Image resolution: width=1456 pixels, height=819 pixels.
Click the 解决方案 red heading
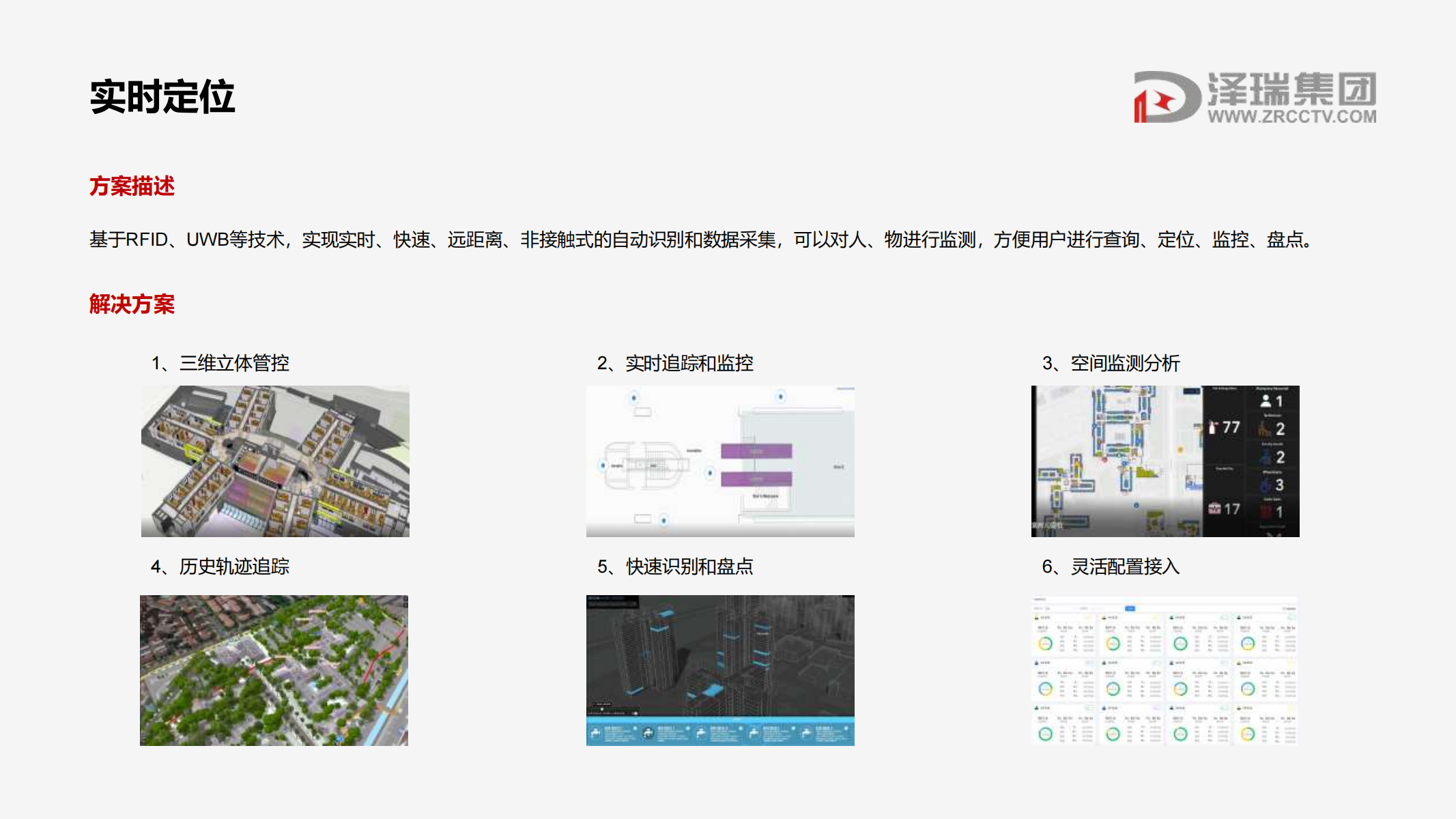coord(132,304)
